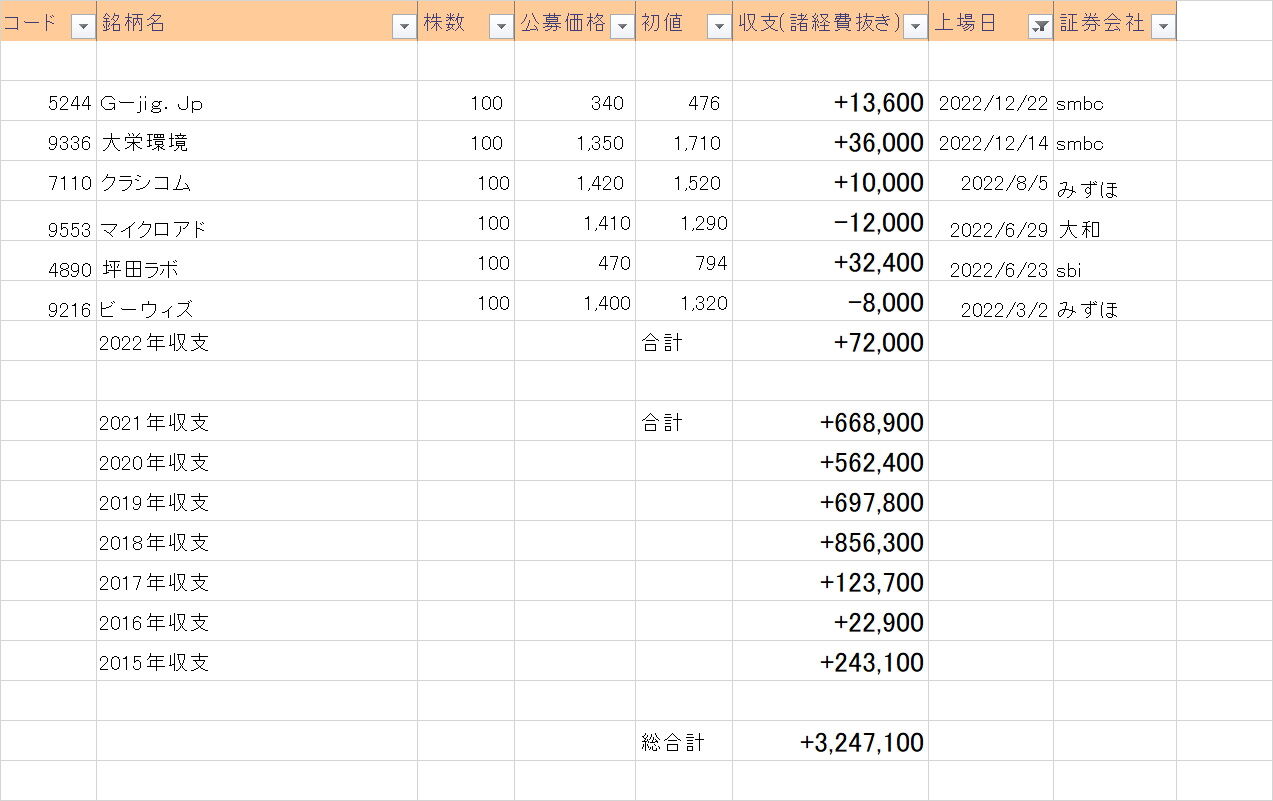
Task: Select cell with code 4890
Action: click(x=48, y=261)
